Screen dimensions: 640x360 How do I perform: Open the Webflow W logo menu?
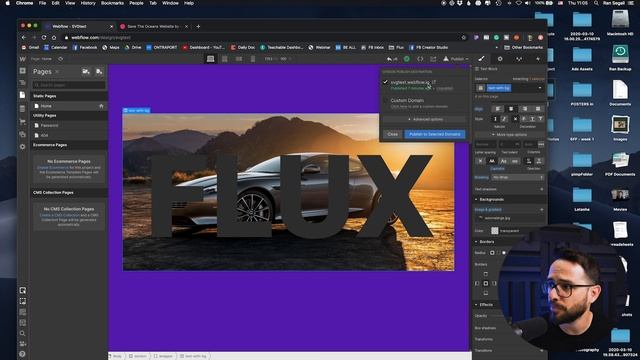point(23,59)
